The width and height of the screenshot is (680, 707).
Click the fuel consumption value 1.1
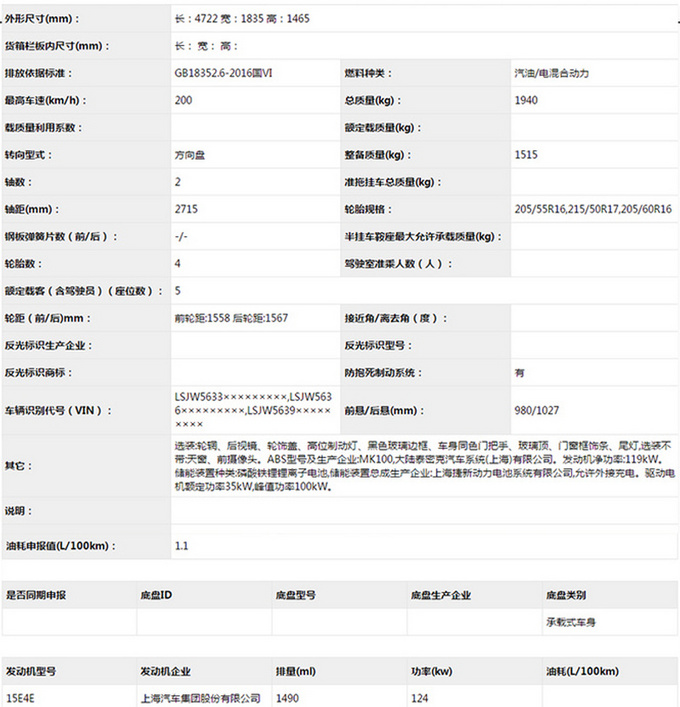(x=181, y=546)
